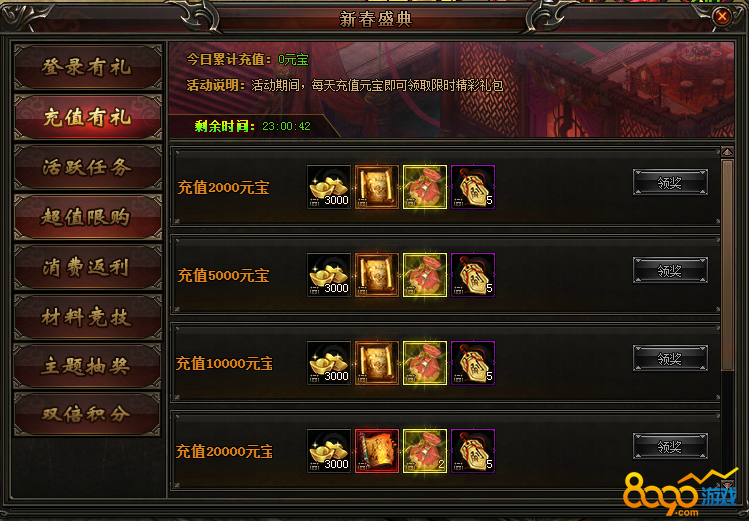749x521 pixels.
Task: Select the red pouch icon in 充值2000元宝 row
Action: point(425,187)
